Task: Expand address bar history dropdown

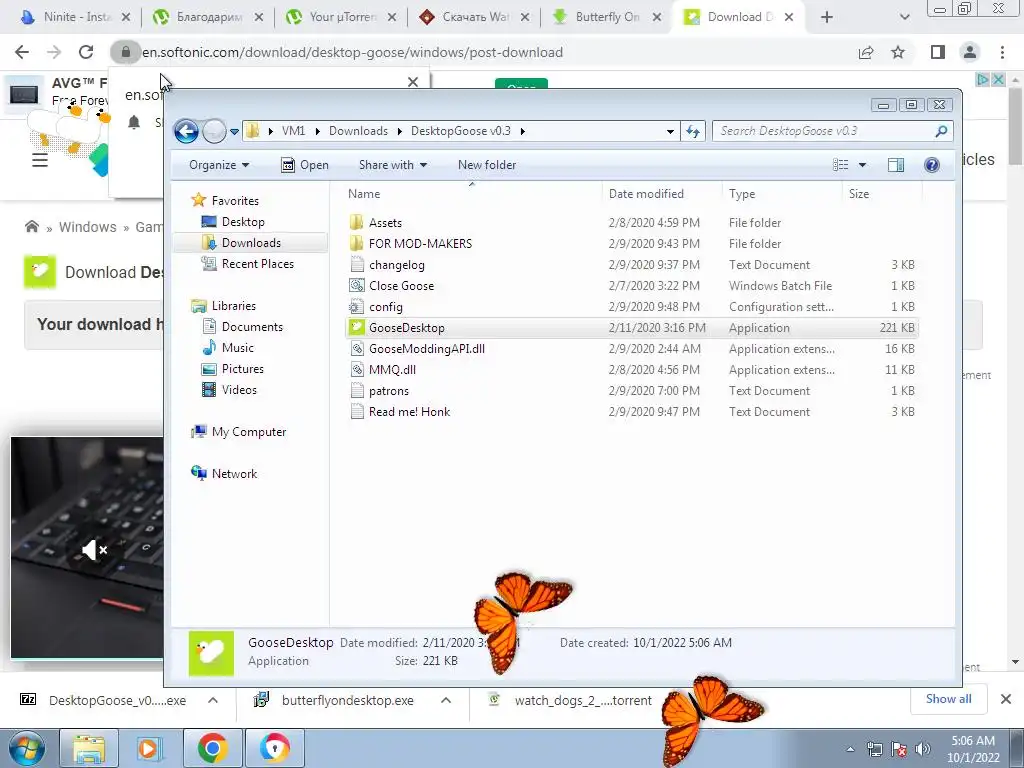Action: coord(670,131)
